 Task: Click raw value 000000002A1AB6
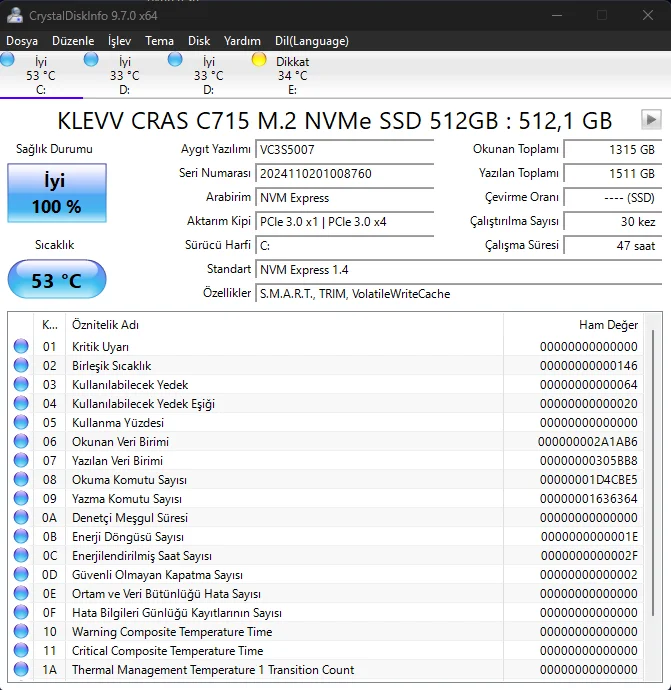pos(587,442)
